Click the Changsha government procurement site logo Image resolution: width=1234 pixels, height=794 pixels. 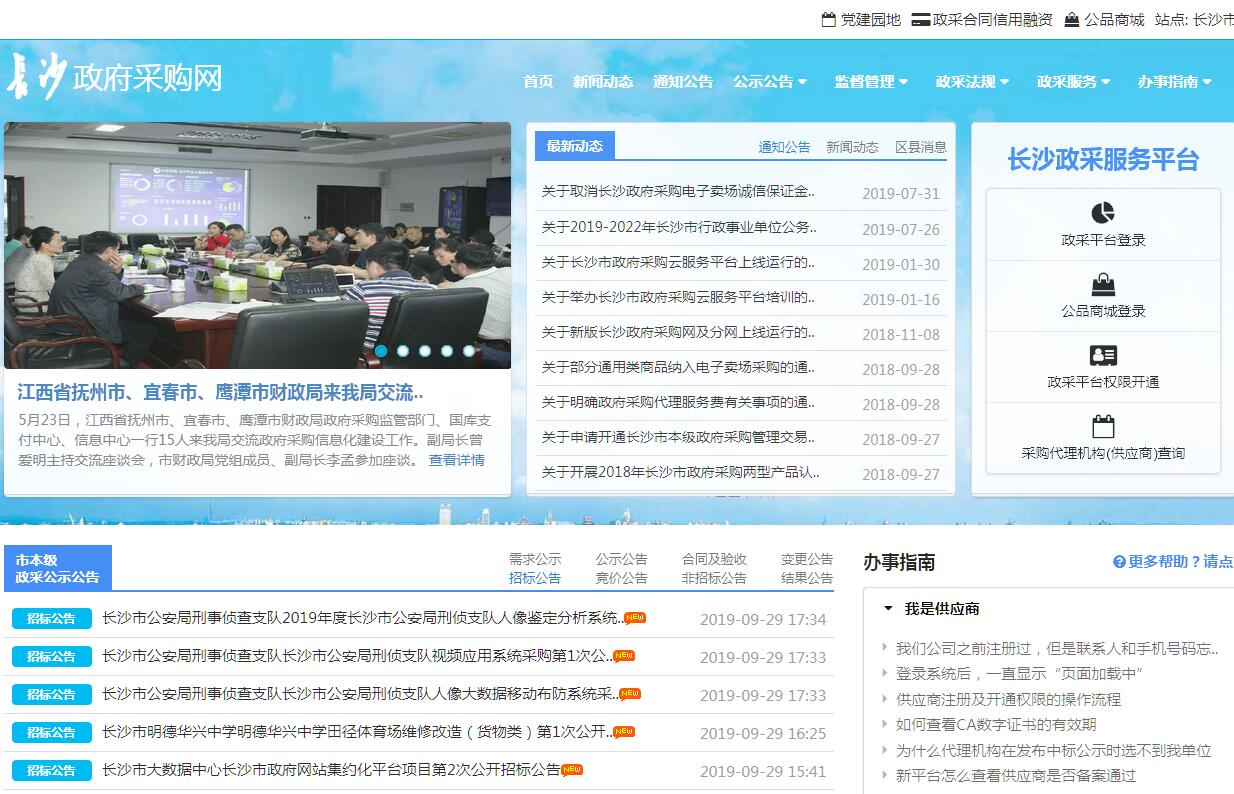point(113,78)
